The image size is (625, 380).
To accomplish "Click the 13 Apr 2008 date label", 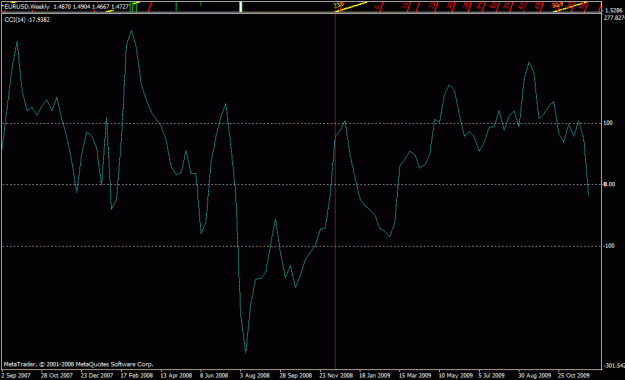I will click(176, 376).
